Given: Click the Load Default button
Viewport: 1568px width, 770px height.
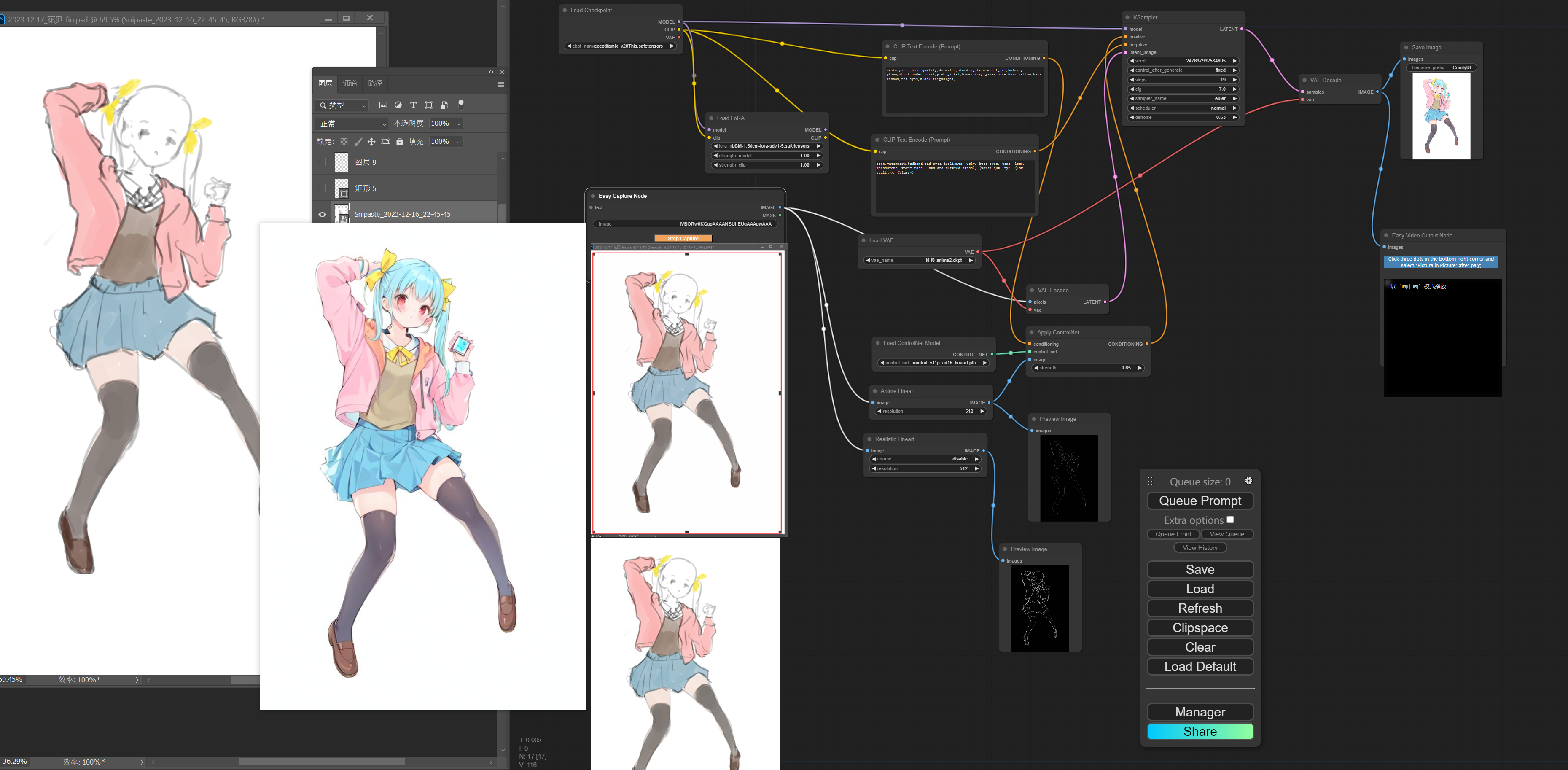Looking at the screenshot, I should pos(1200,667).
